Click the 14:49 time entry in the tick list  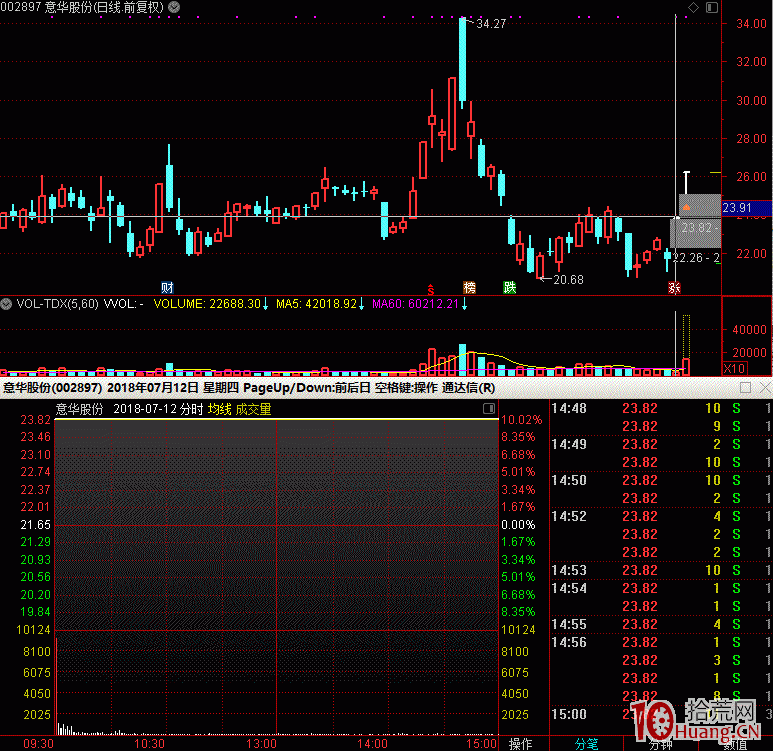tap(569, 444)
